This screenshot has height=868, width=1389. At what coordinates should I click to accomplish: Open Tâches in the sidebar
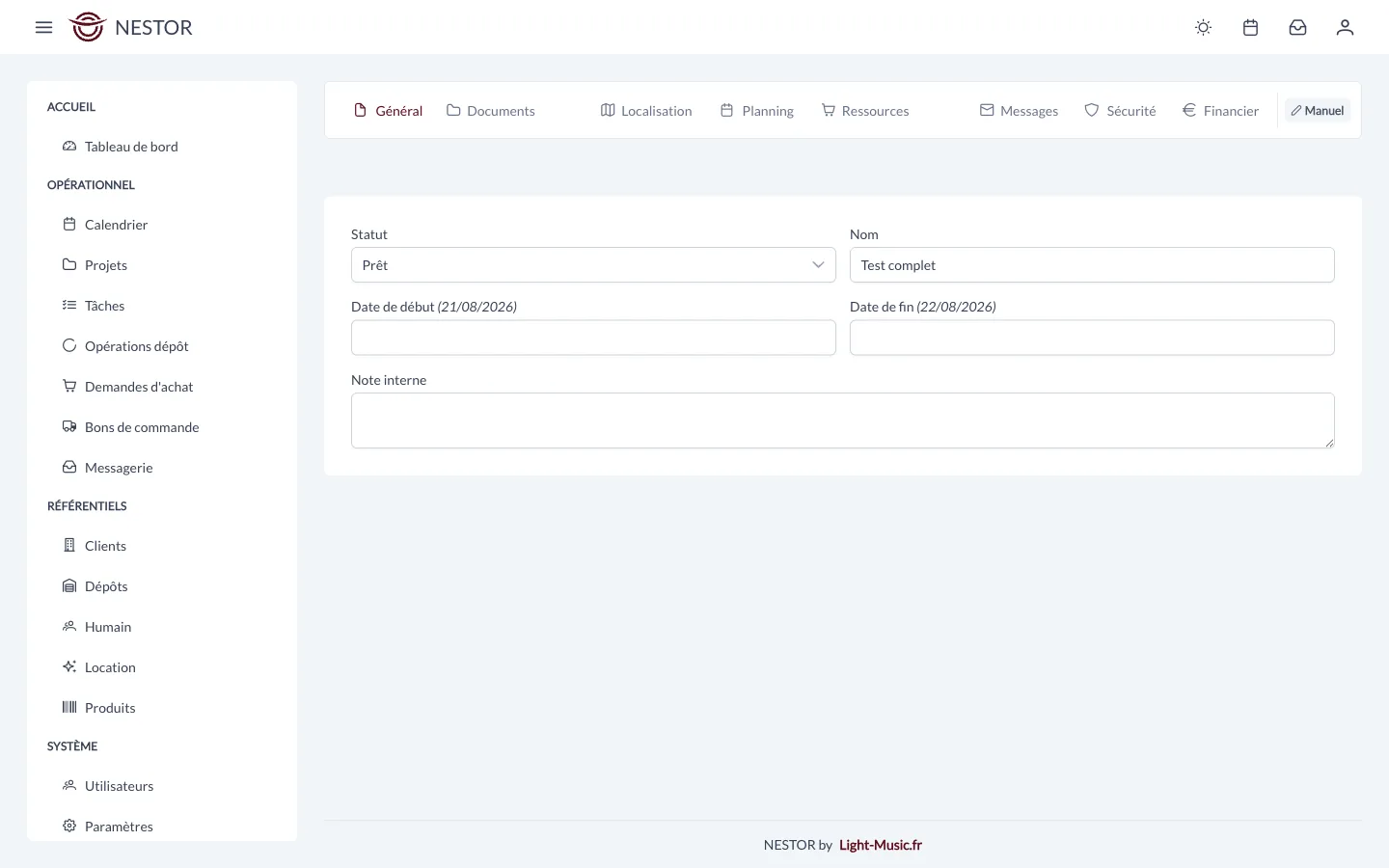pos(104,306)
